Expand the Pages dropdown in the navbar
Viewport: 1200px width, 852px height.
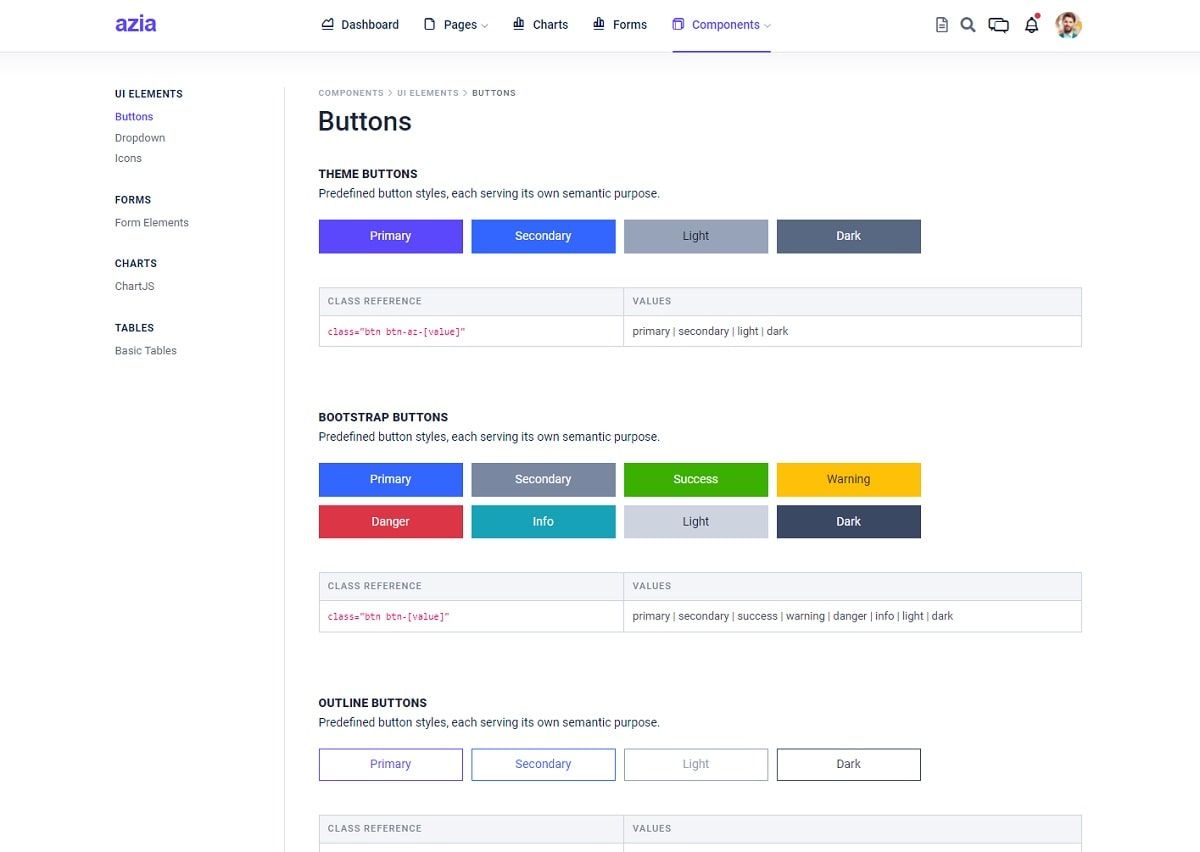456,24
